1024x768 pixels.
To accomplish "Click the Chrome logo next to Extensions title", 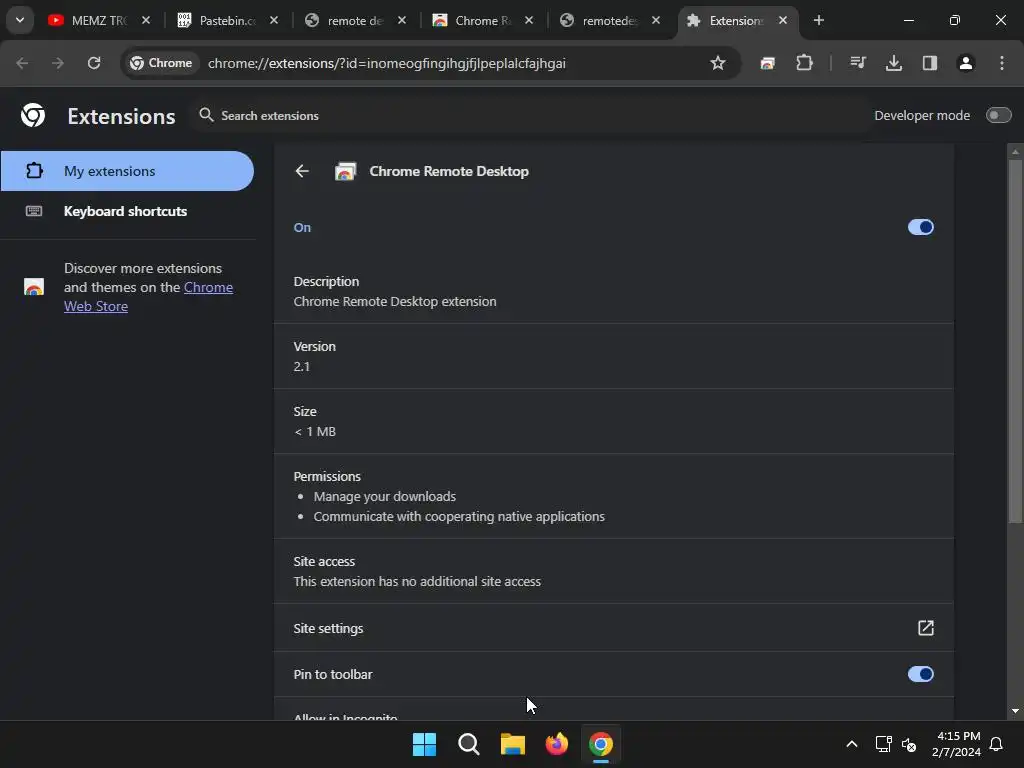I will coord(33,116).
